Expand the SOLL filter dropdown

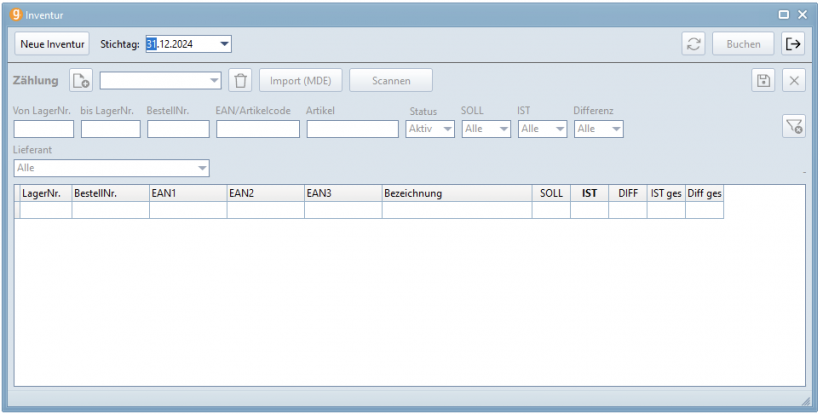click(503, 129)
